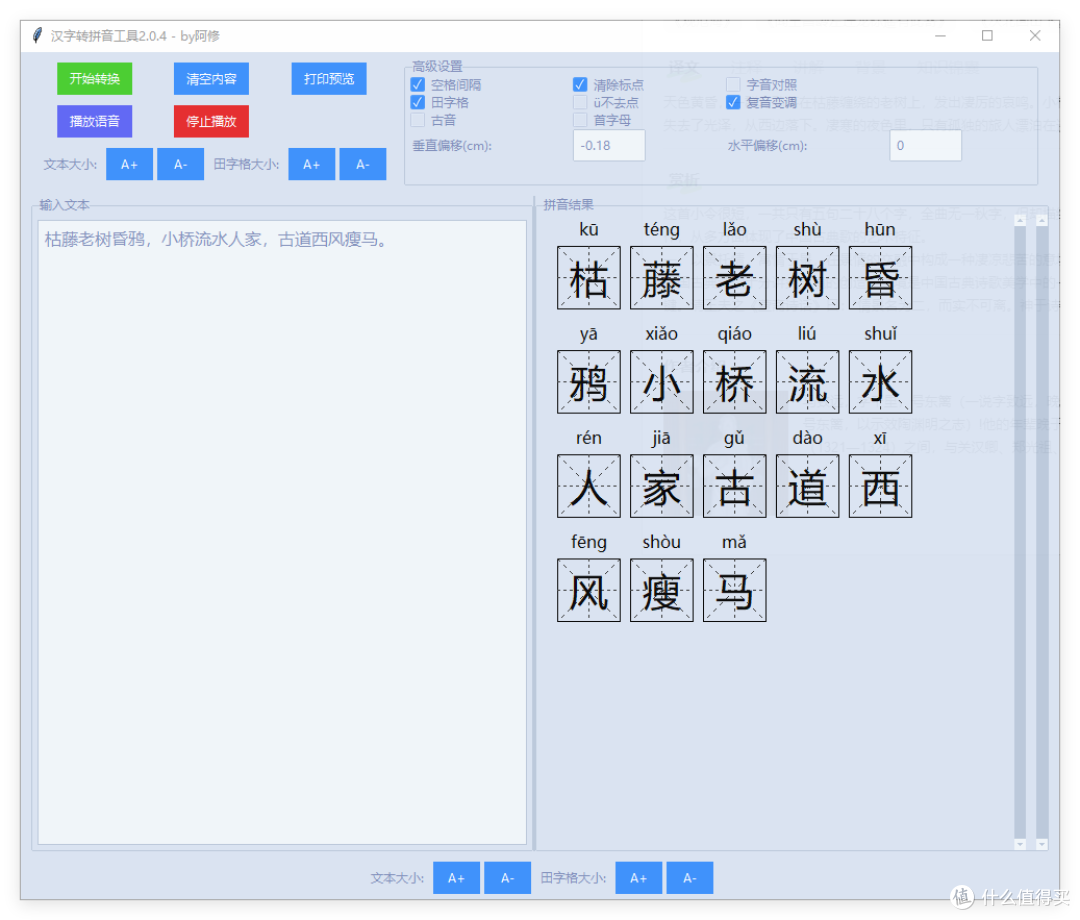
Task: Select the 家 character tile
Action: pyautogui.click(x=662, y=485)
